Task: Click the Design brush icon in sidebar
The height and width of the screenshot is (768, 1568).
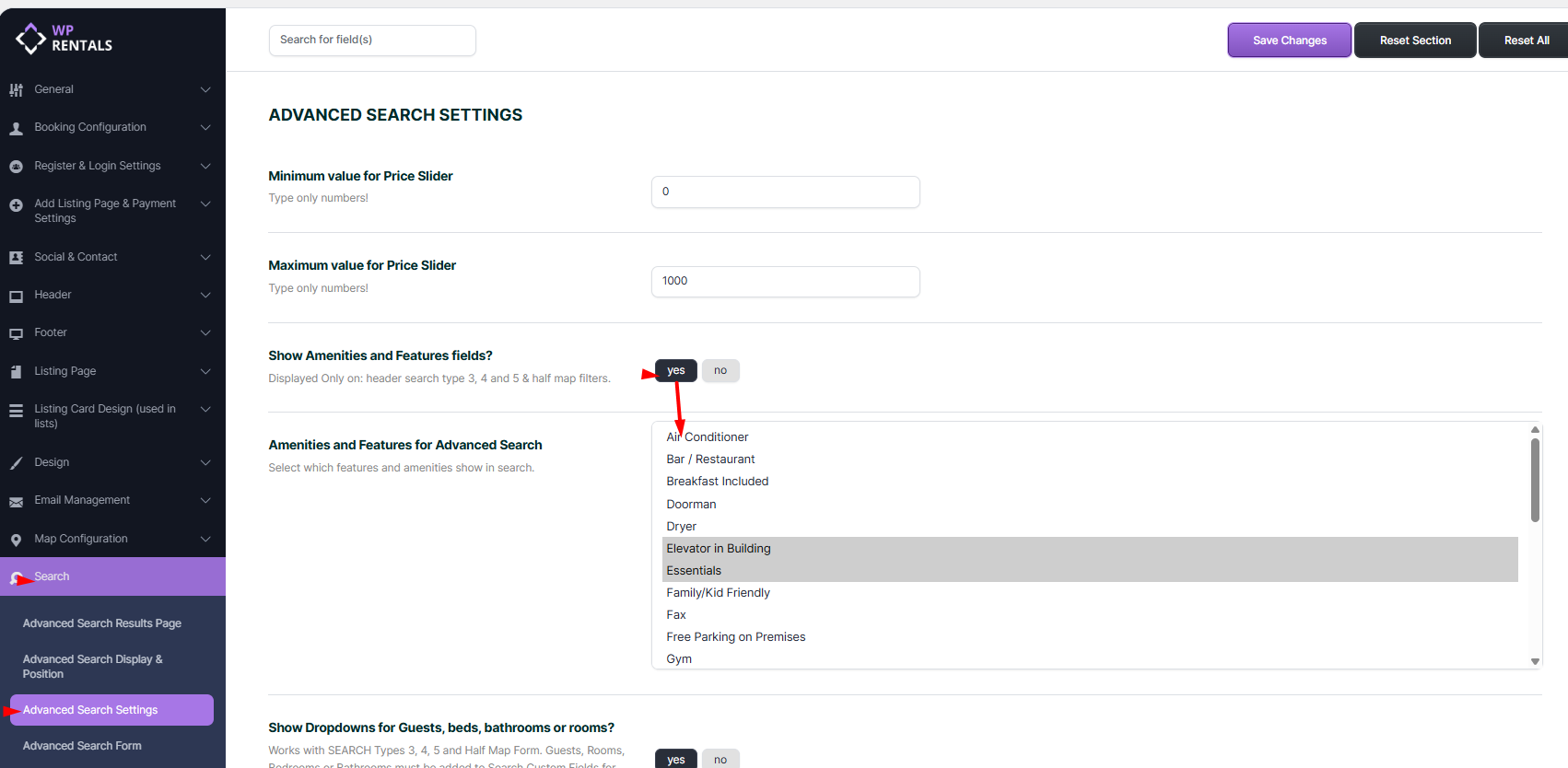Action: pyautogui.click(x=16, y=463)
